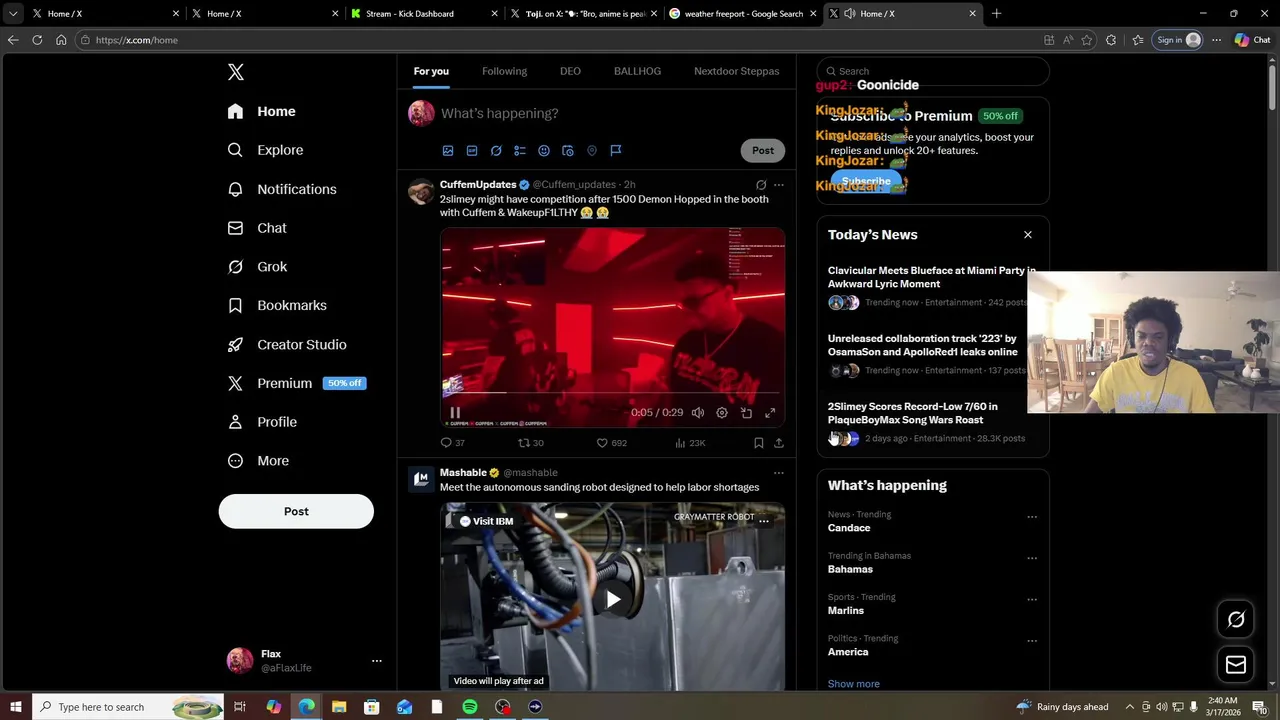
Task: Switch to the Stream - Kick Dashboard browser tab
Action: click(x=422, y=14)
